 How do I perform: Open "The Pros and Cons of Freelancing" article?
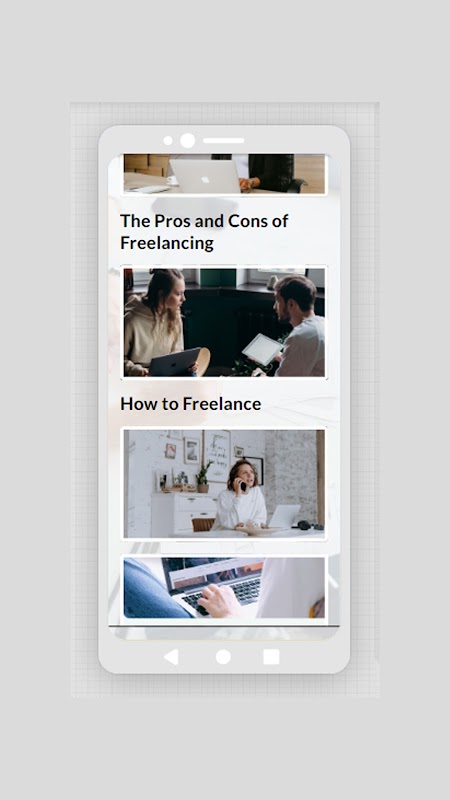(x=204, y=232)
